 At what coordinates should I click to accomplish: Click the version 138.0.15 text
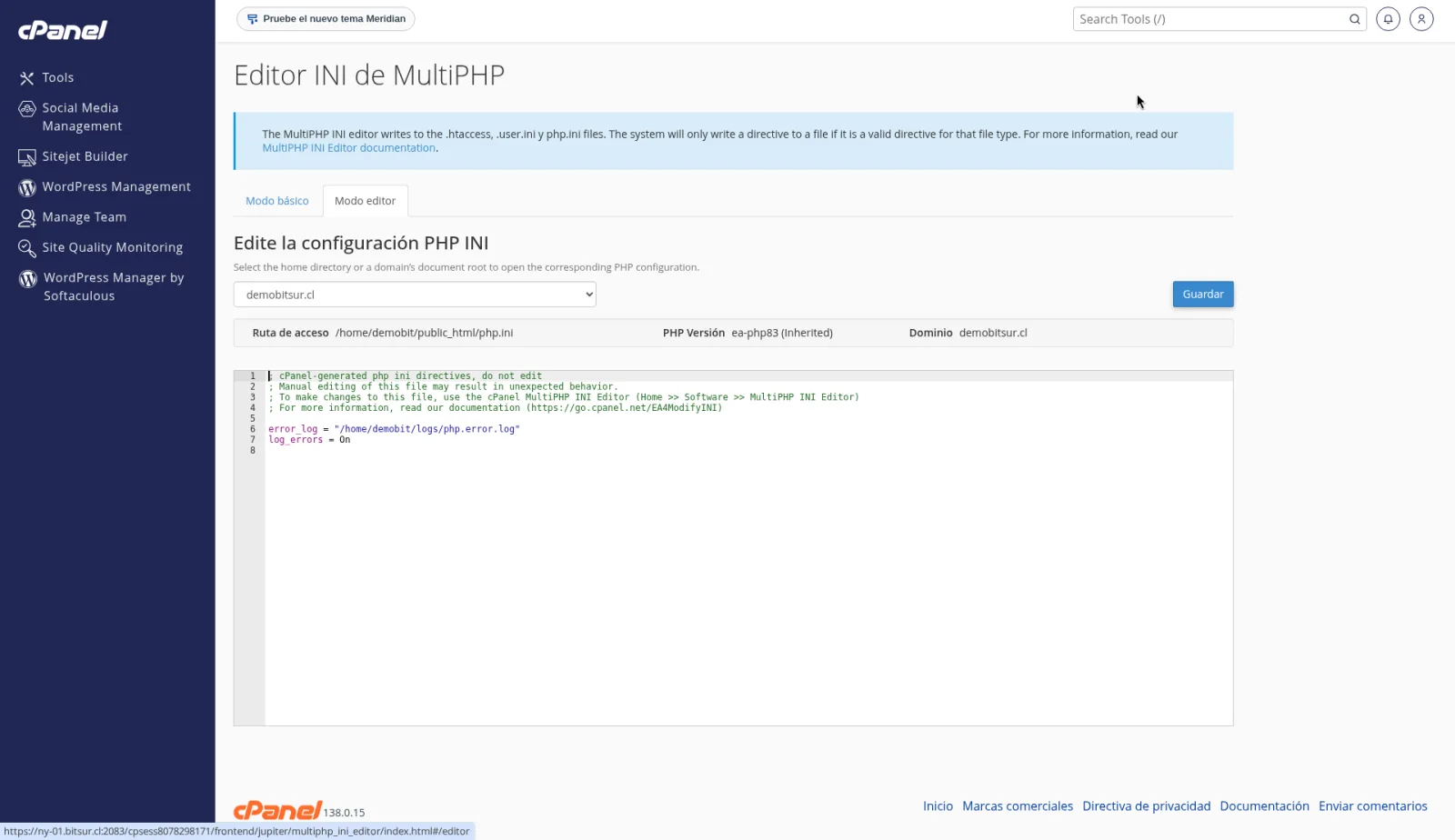point(344,814)
